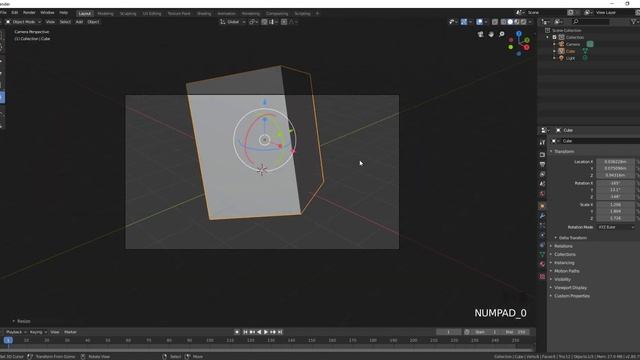Viewport: 640px width, 360px height.
Task: Open the View Layer properties tab
Action: [x=542, y=174]
